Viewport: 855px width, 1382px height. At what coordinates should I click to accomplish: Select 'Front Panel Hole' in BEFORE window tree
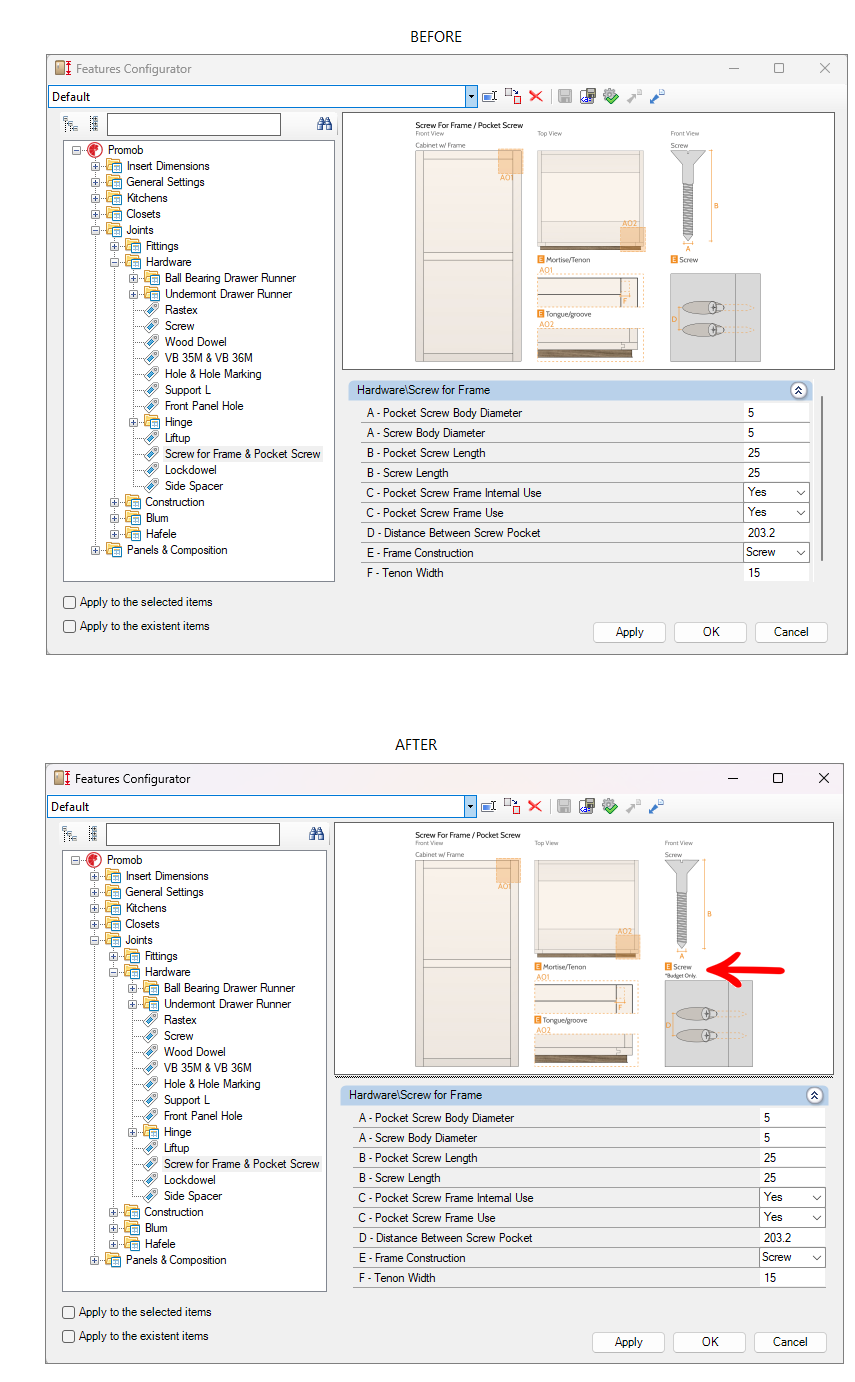tap(204, 406)
